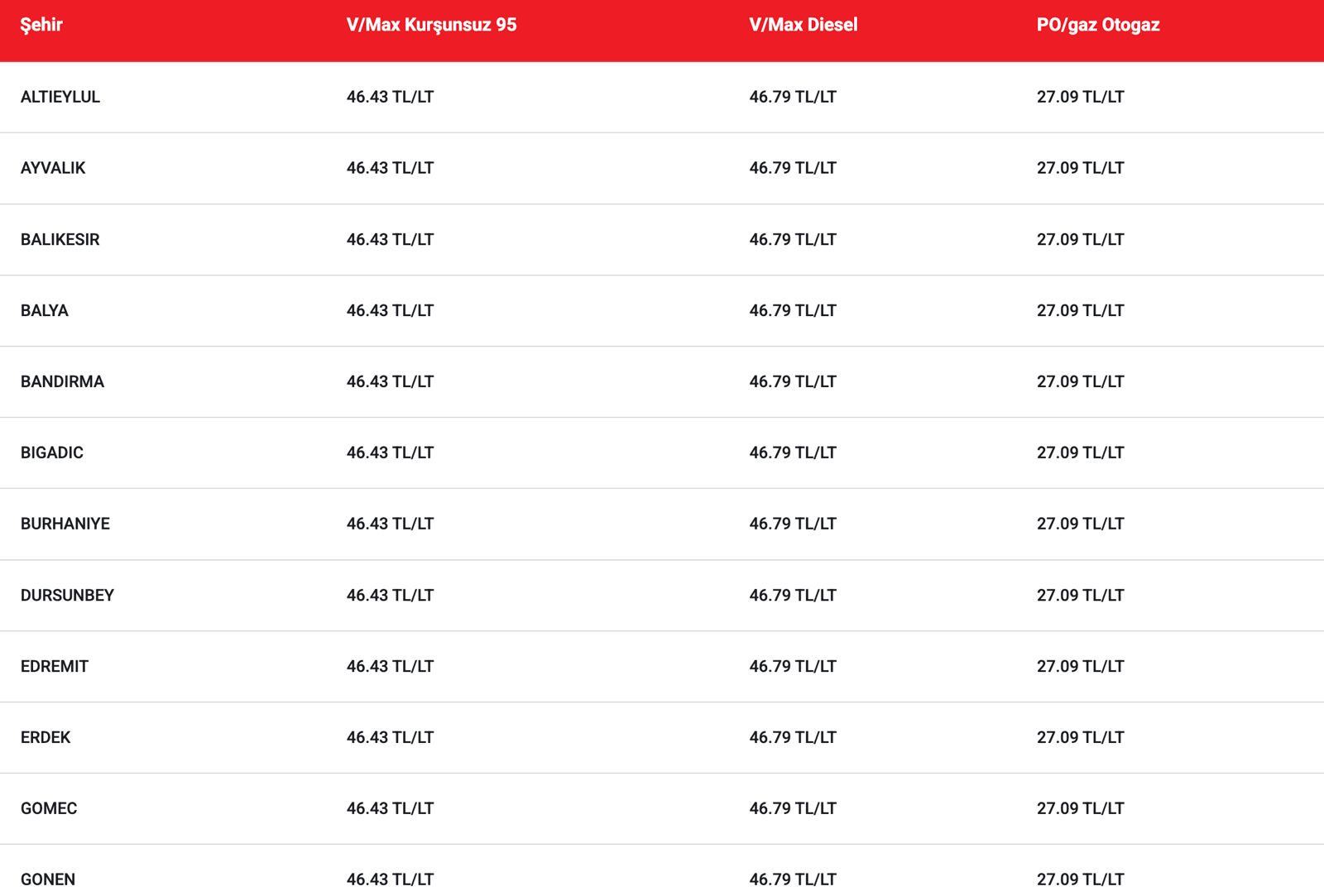The height and width of the screenshot is (896, 1324).
Task: Select the BALYA city cell
Action: [x=45, y=310]
